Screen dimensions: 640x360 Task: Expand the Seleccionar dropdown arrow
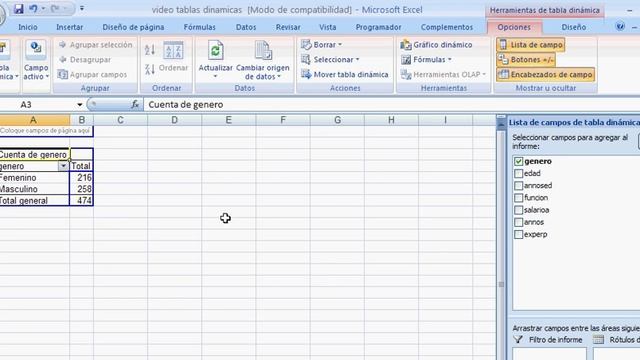tap(358, 60)
